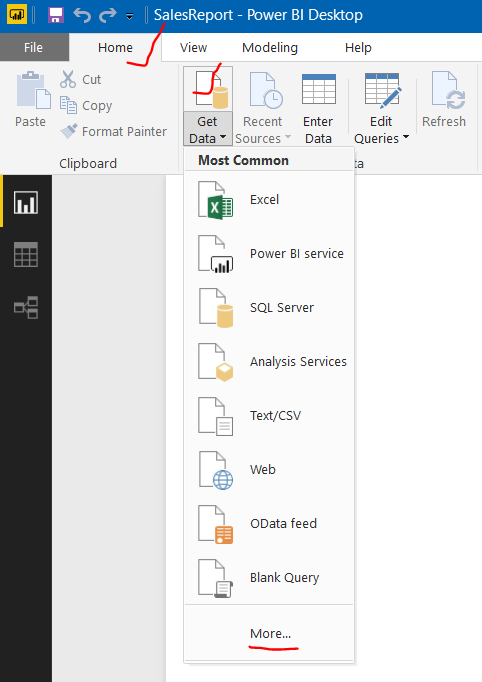Image resolution: width=482 pixels, height=682 pixels.
Task: Click the Cut scissors icon
Action: (68, 79)
